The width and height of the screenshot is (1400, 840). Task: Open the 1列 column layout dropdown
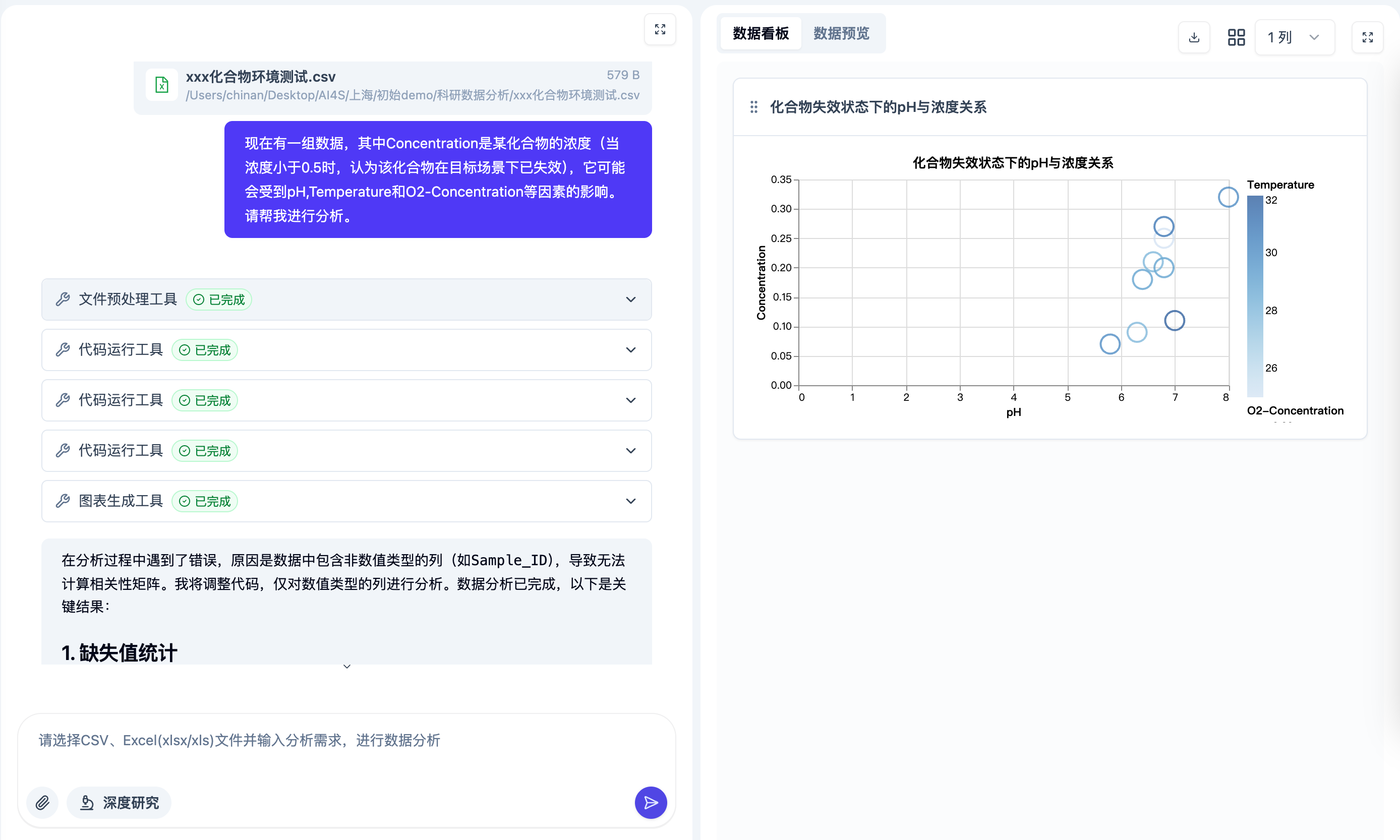[x=1295, y=37]
